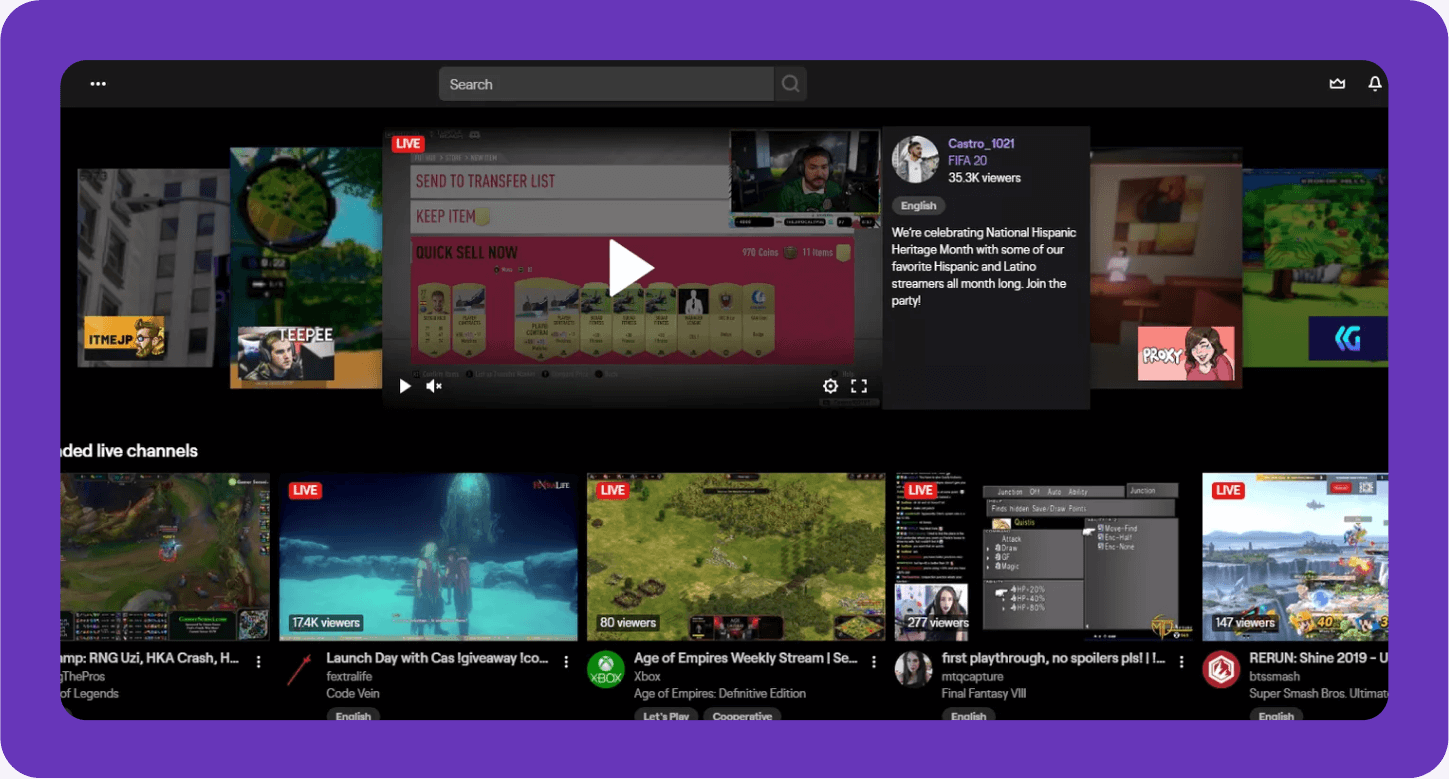1449x779 pixels.
Task: Click the 35.3K viewers text
Action: pyautogui.click(x=984, y=177)
